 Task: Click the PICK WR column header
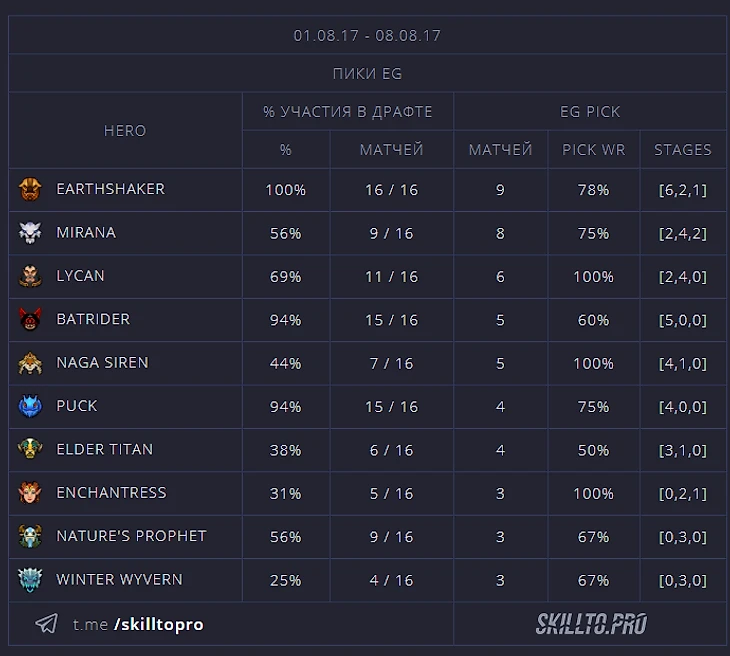pyautogui.click(x=593, y=150)
